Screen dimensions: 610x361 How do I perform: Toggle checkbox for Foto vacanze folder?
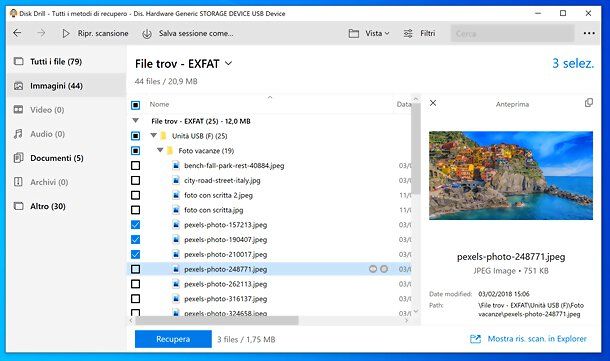pyautogui.click(x=135, y=151)
